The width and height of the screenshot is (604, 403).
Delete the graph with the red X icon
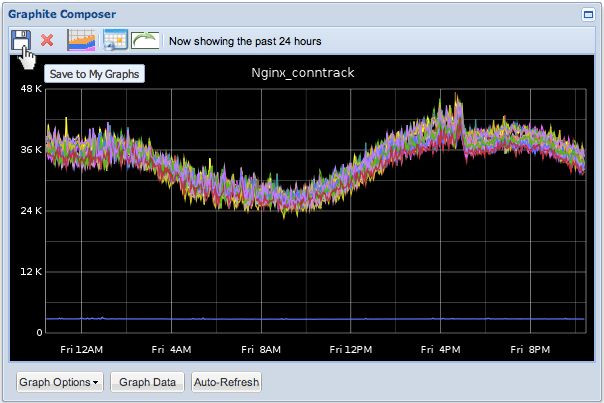coord(47,40)
